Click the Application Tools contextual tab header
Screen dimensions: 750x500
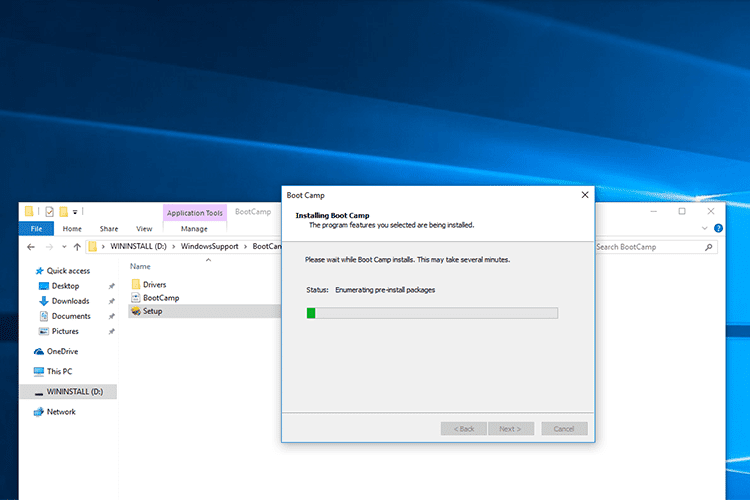[195, 212]
